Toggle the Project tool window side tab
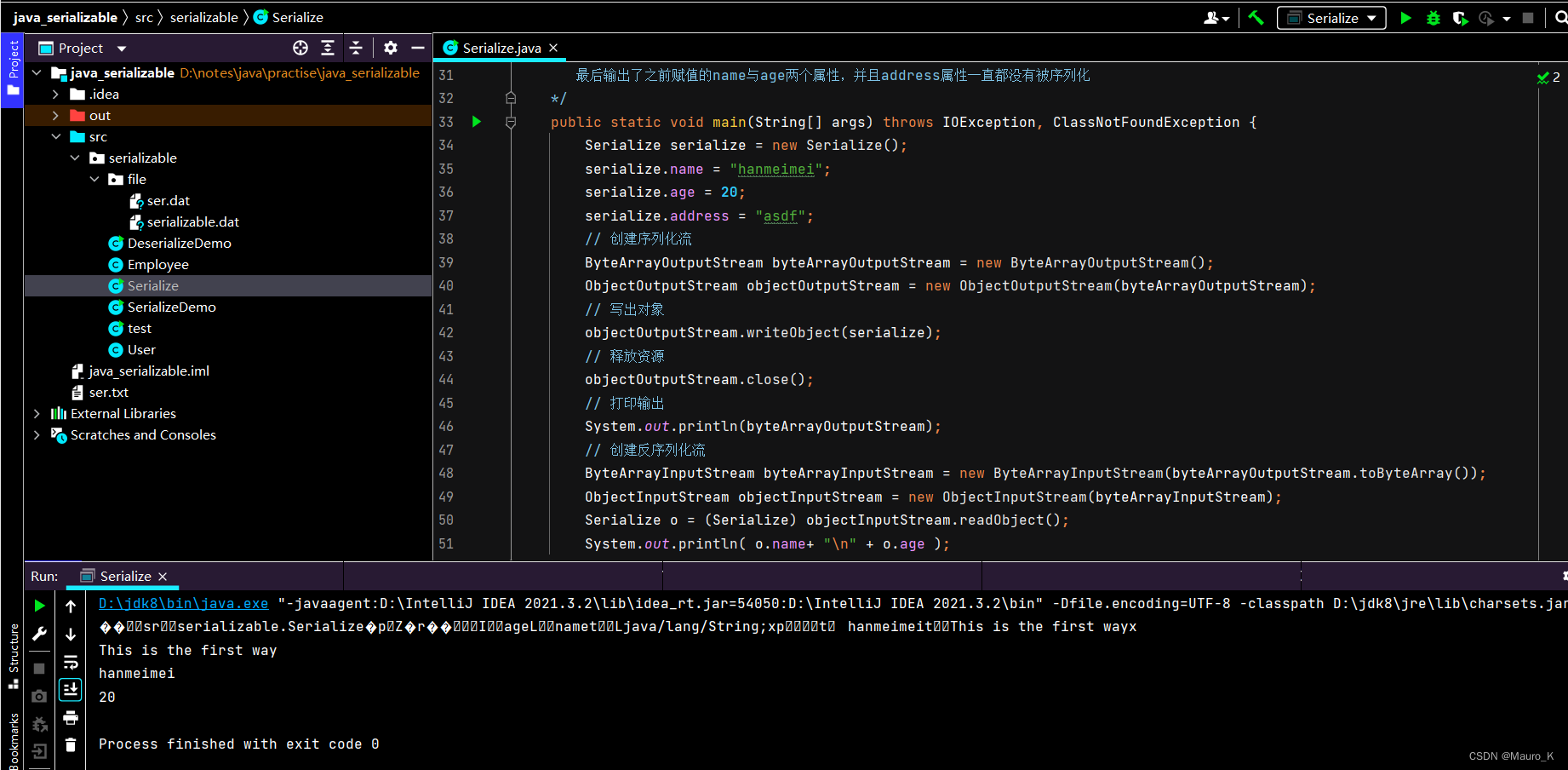 click(13, 71)
